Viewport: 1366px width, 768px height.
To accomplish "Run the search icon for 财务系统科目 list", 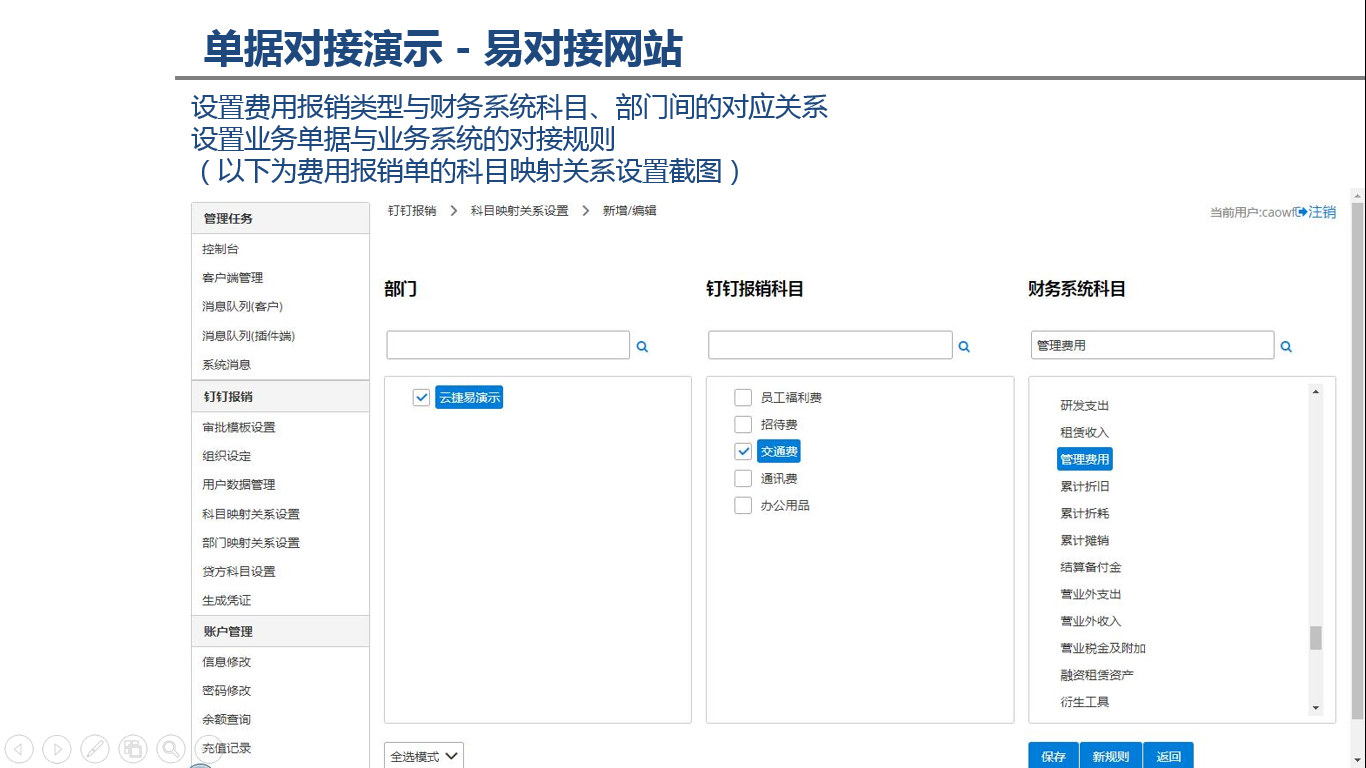I will (x=1287, y=345).
